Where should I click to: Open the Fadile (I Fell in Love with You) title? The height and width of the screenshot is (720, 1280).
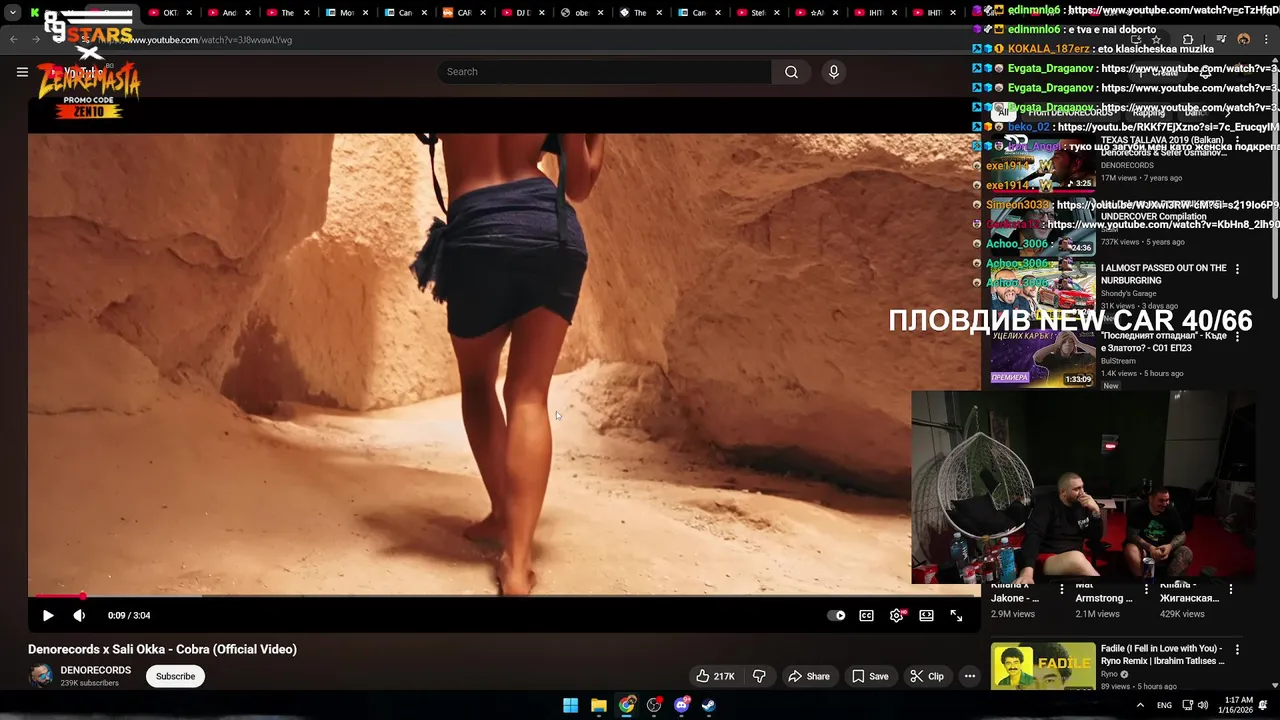tap(1164, 654)
